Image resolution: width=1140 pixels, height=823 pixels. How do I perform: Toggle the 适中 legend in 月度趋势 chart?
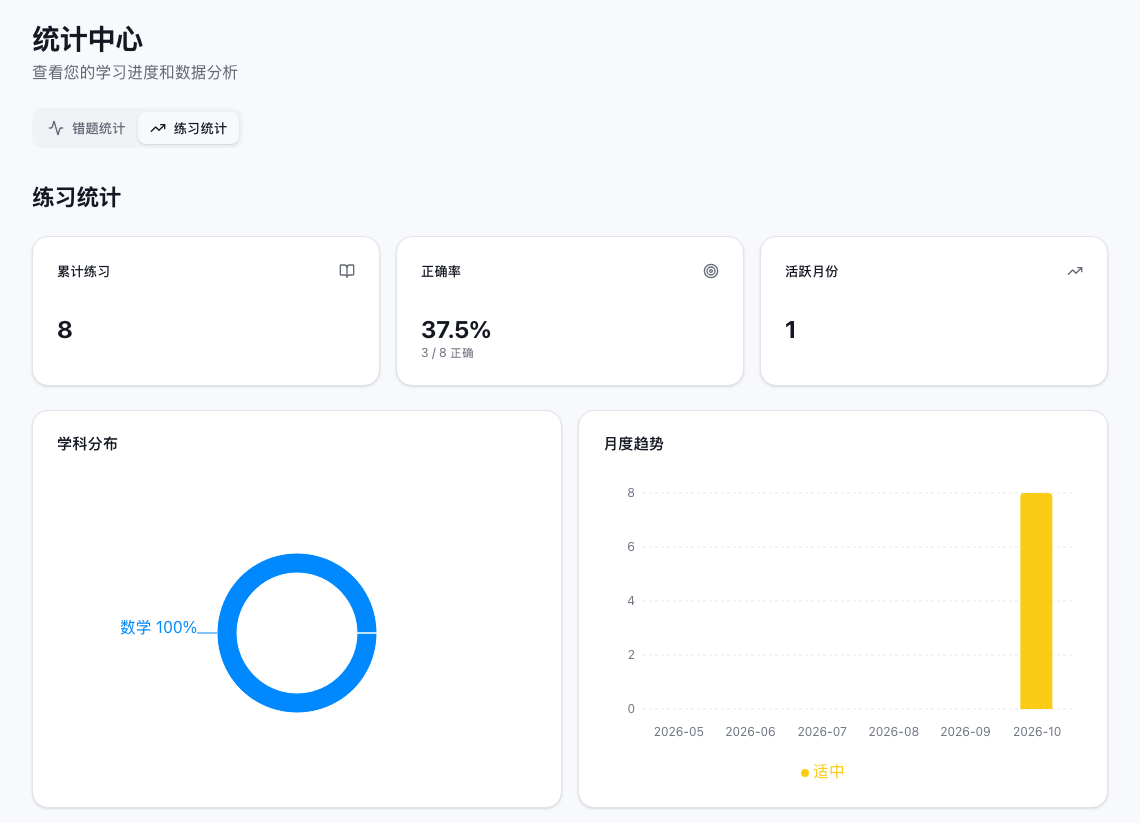(822, 771)
